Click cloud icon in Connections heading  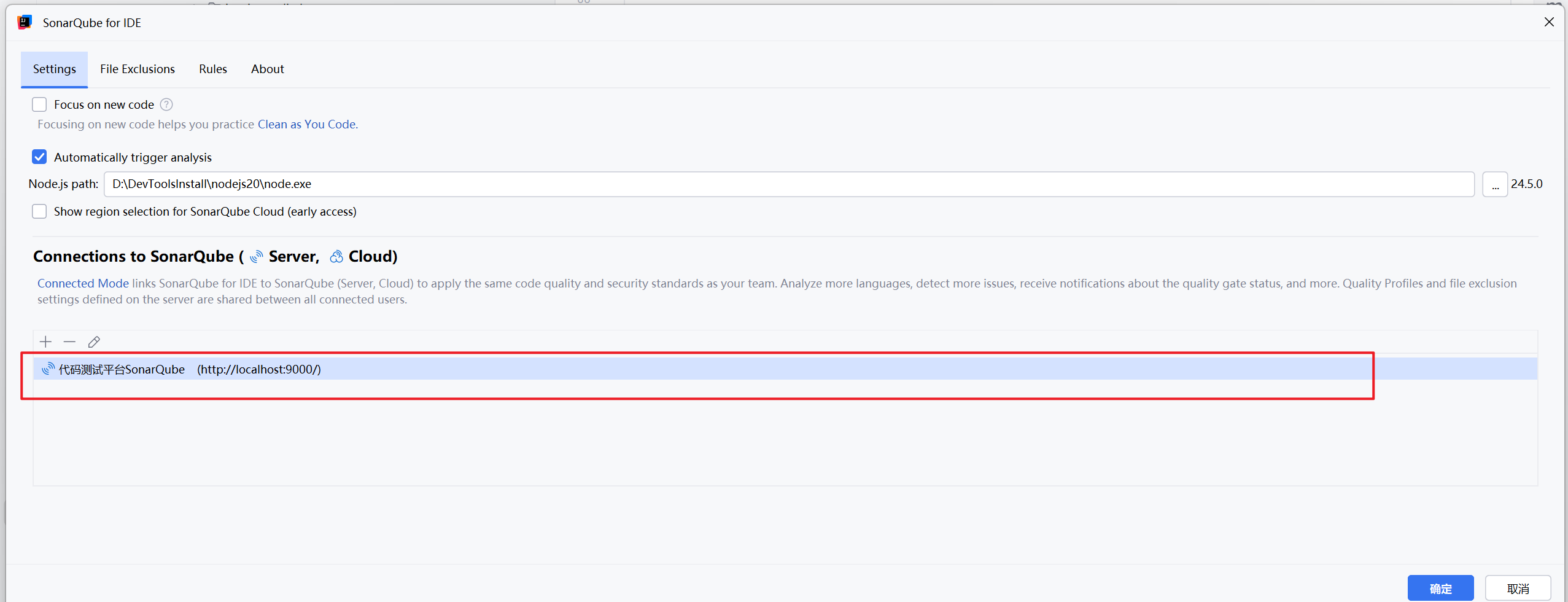tap(336, 257)
